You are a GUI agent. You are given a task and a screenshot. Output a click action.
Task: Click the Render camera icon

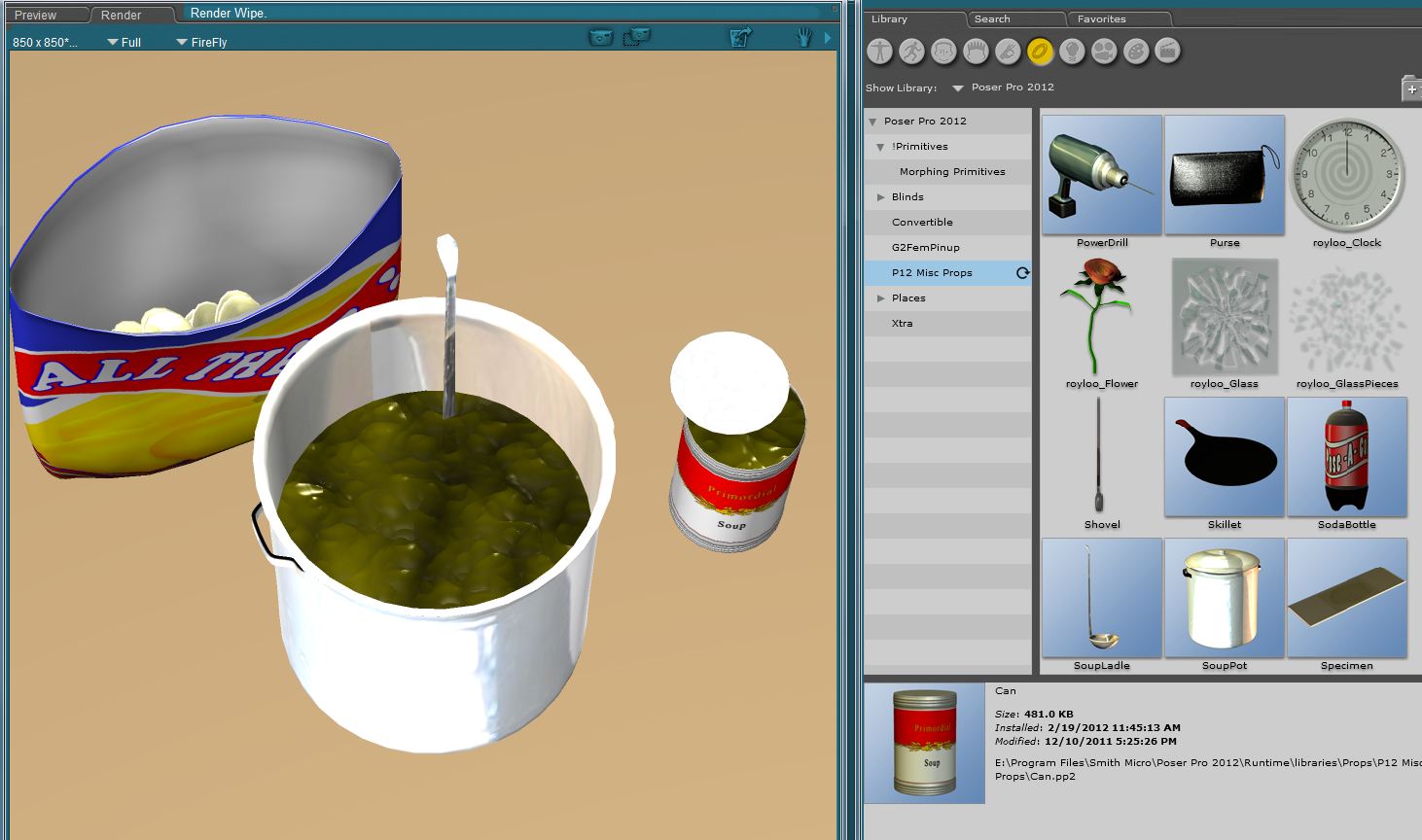coord(601,38)
